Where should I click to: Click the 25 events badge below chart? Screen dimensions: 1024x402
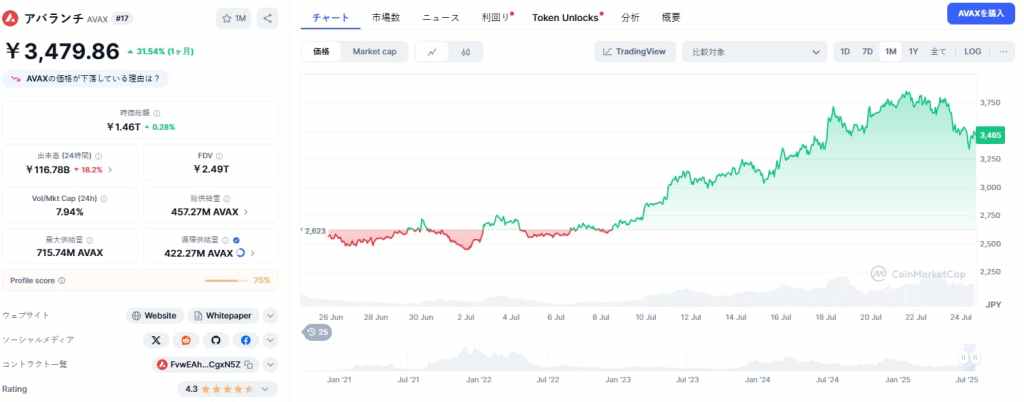(x=317, y=333)
